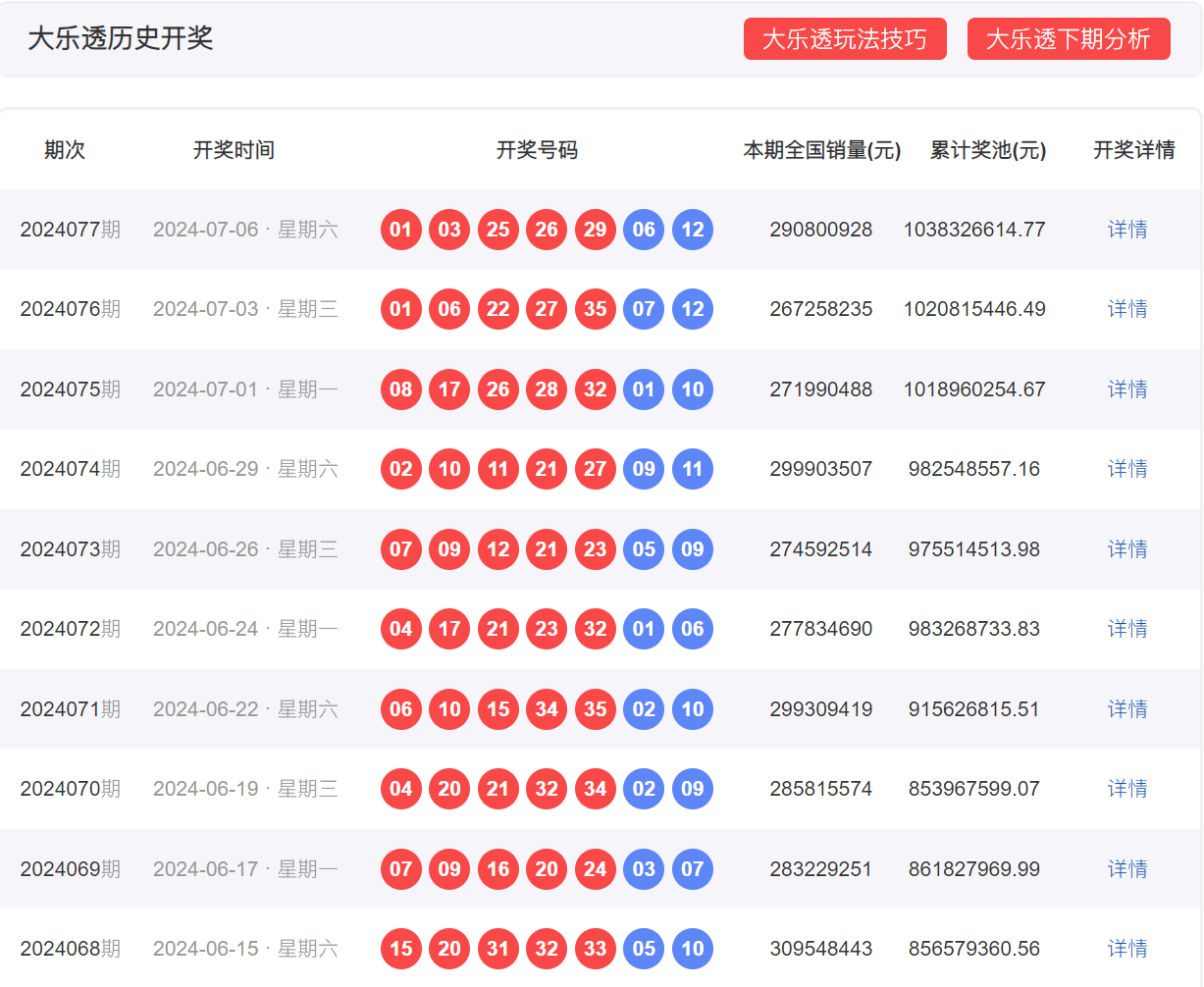Click blue ball 02 in row 2024071
The width and height of the screenshot is (1204, 987).
point(644,708)
